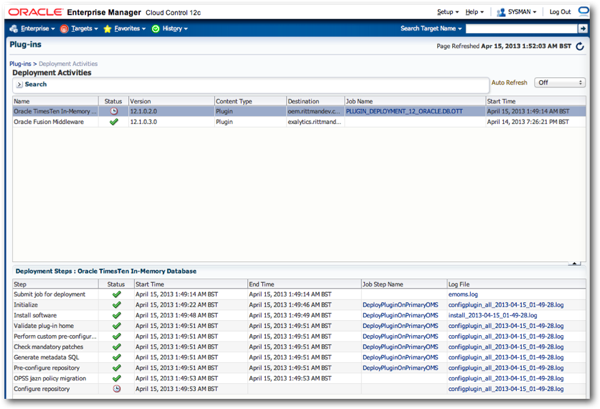The image size is (600, 409).
Task: Open the Favorites menu
Action: (130, 29)
